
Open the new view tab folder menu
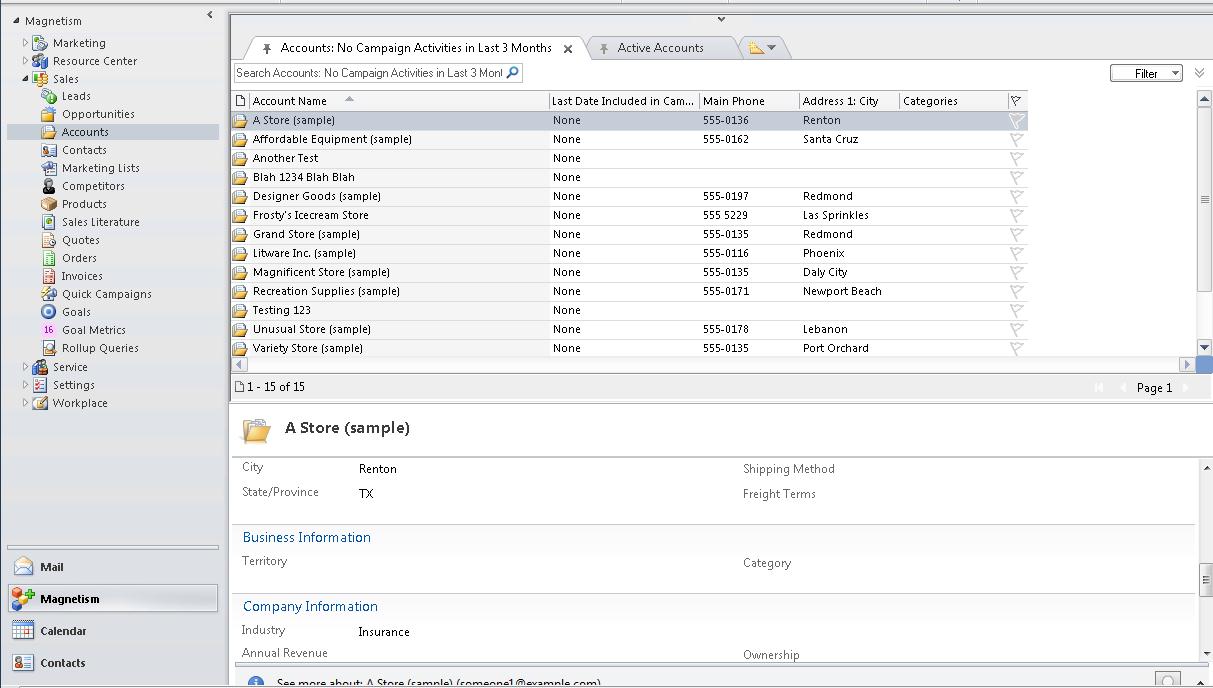pos(764,47)
